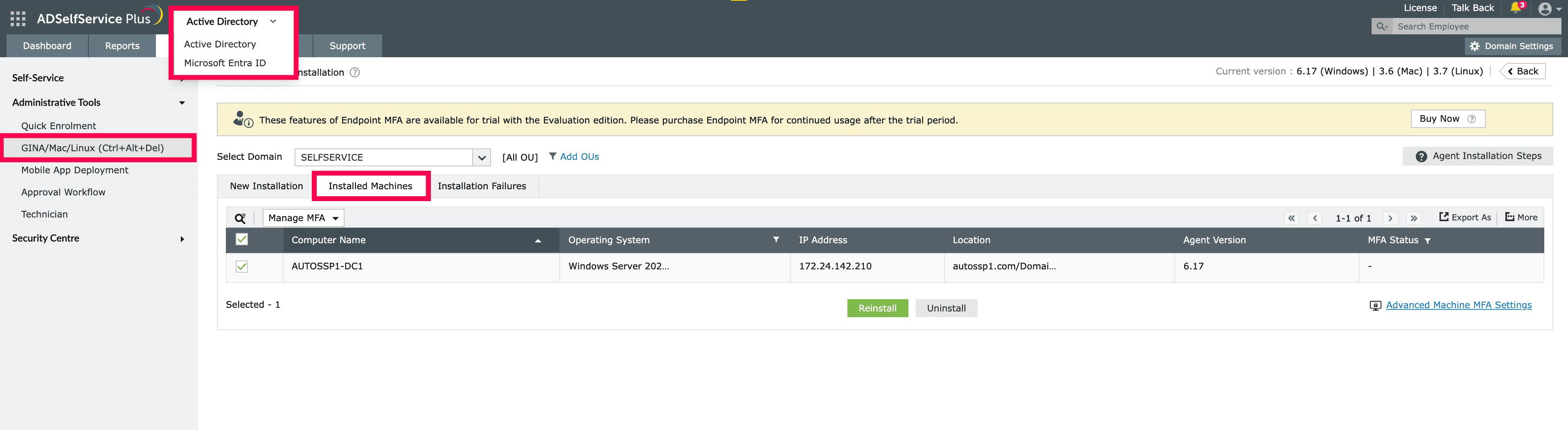The width and height of the screenshot is (1568, 430).
Task: Go to first page of results
Action: (x=1291, y=218)
